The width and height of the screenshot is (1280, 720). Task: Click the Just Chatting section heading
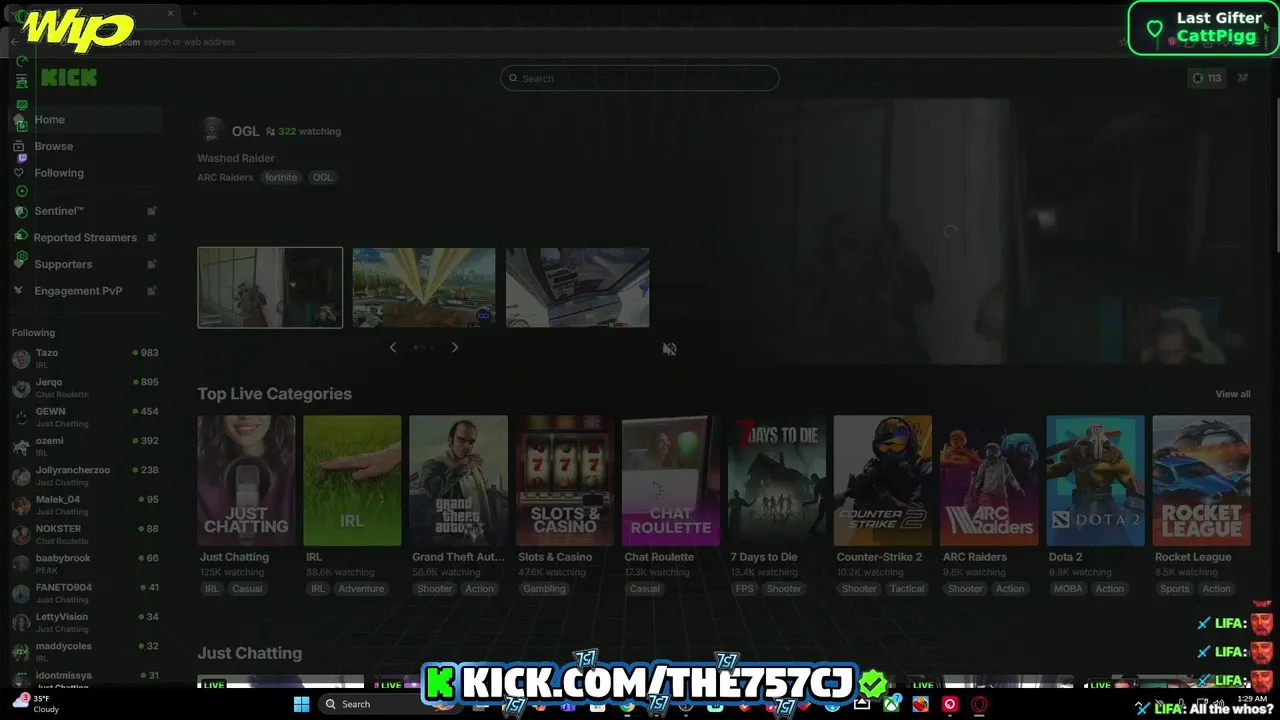tap(250, 653)
